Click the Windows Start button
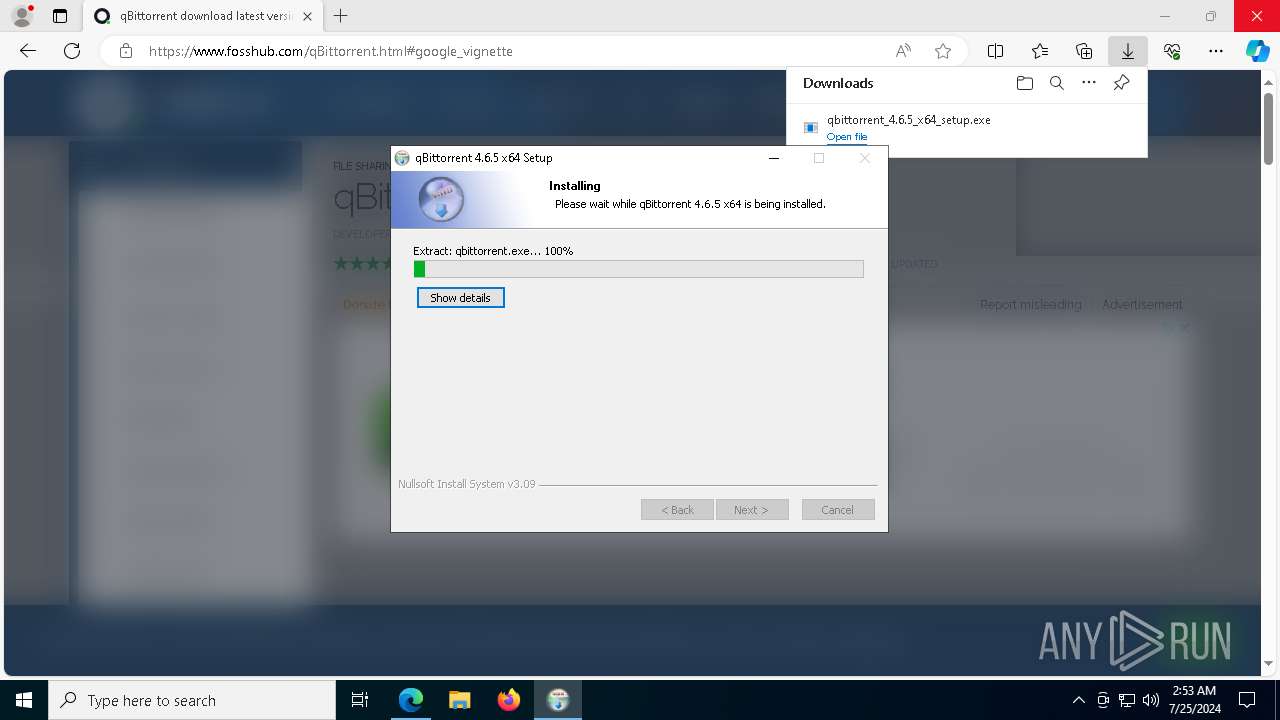This screenshot has height=720, width=1280. pyautogui.click(x=24, y=700)
